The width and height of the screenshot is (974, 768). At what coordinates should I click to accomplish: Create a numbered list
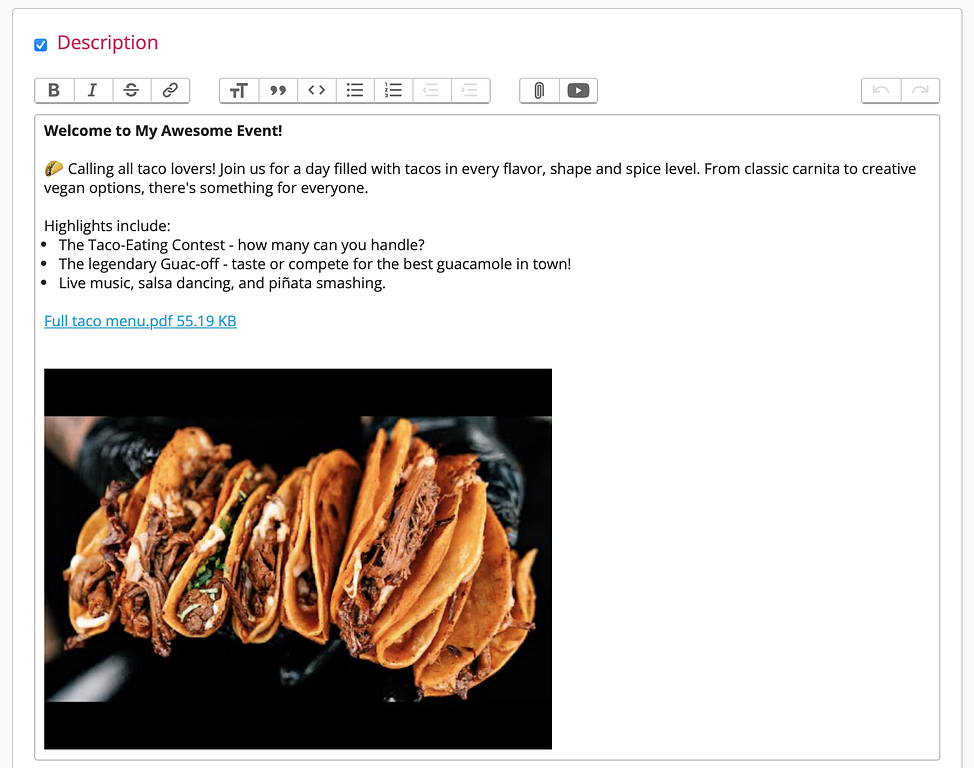394,90
